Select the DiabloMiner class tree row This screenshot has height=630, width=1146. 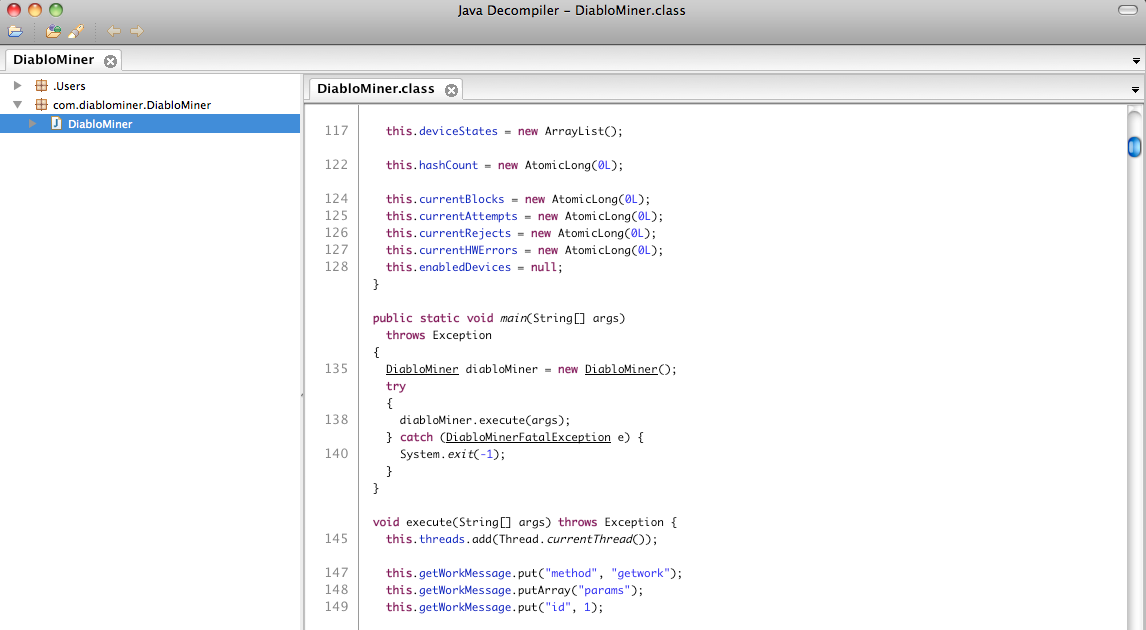click(x=150, y=124)
